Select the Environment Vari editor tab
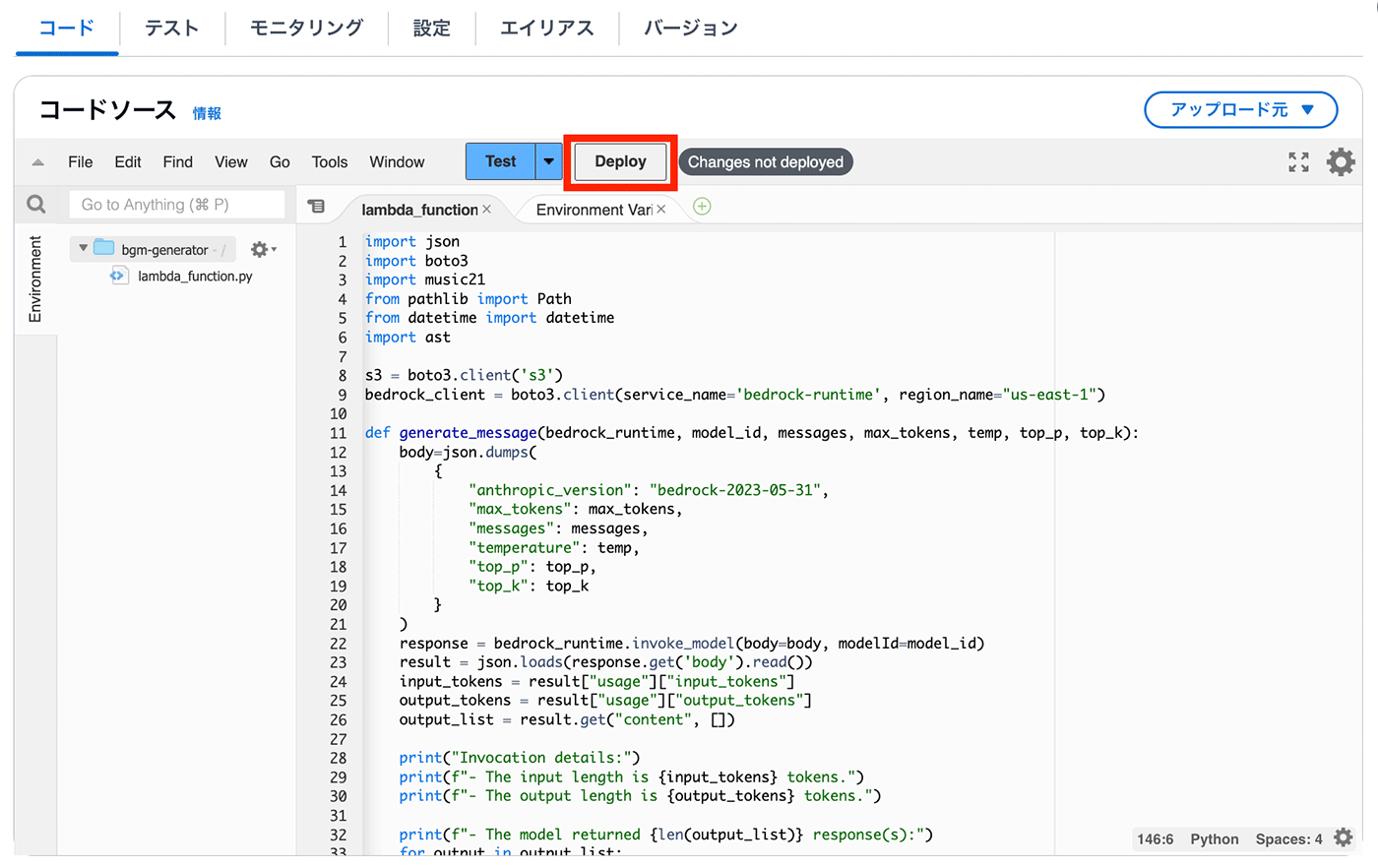1378x868 pixels. point(595,210)
